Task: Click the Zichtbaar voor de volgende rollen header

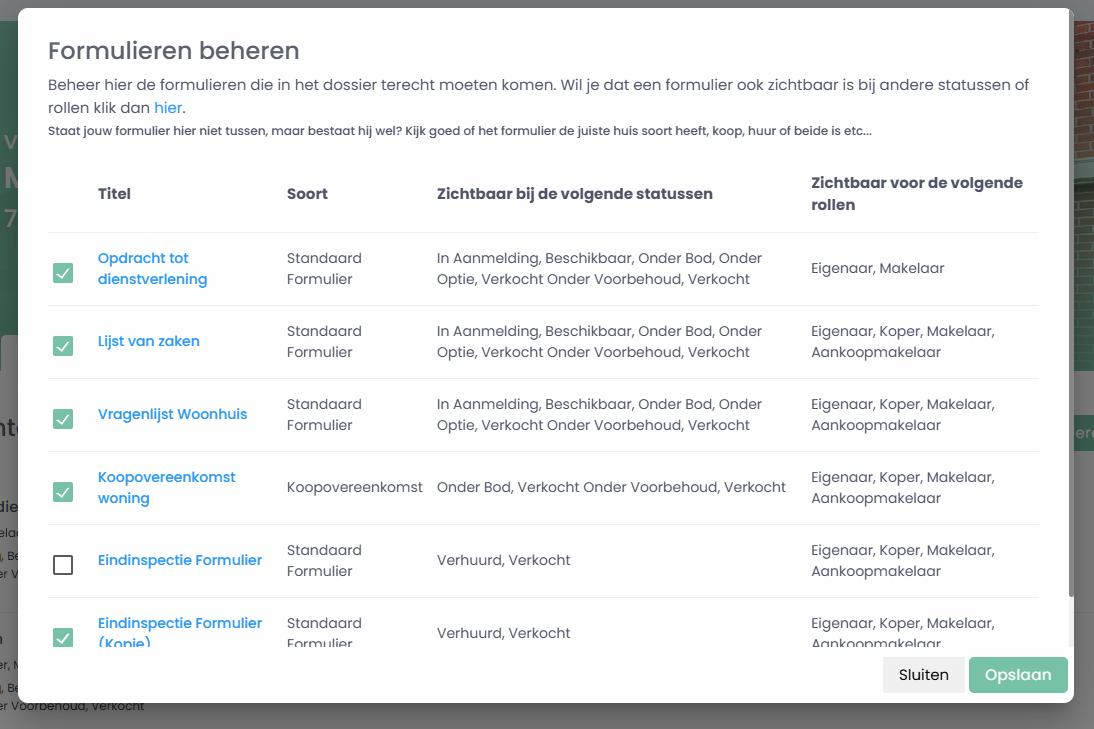Action: coord(917,194)
